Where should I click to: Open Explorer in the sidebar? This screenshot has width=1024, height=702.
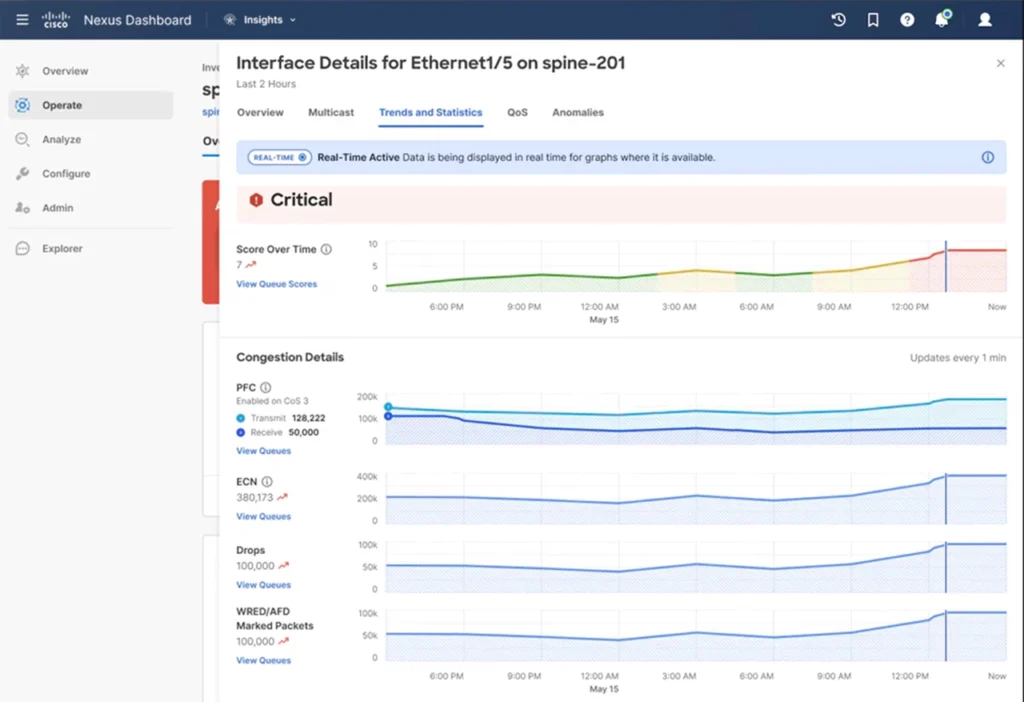coord(91,248)
